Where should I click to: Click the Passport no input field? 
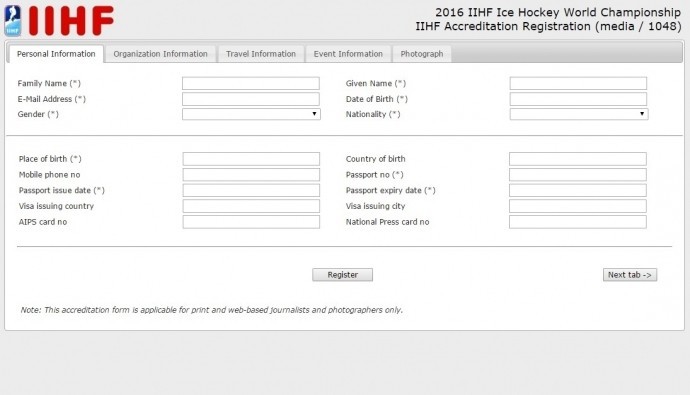coord(578,175)
